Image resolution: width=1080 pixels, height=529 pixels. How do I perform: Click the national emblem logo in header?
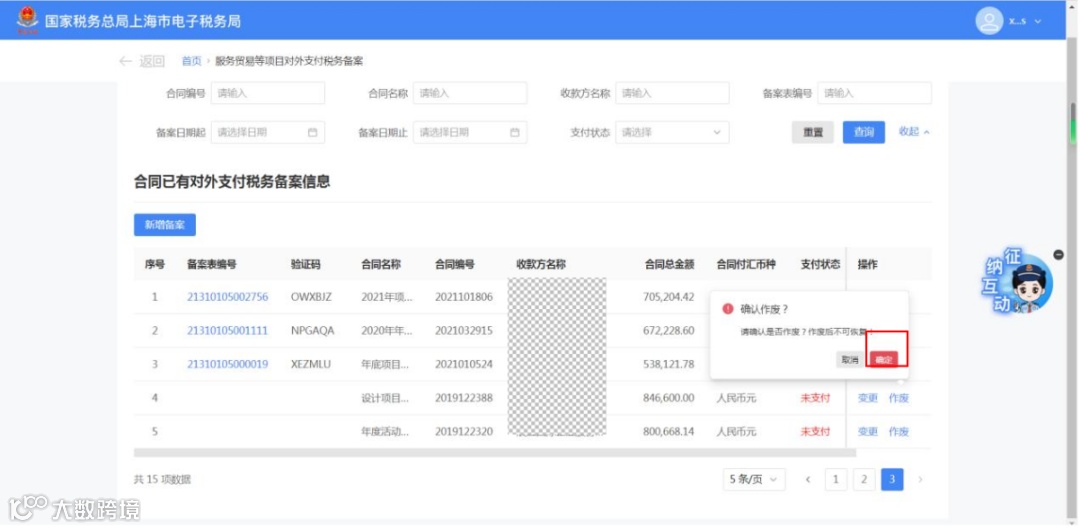pos(28,20)
